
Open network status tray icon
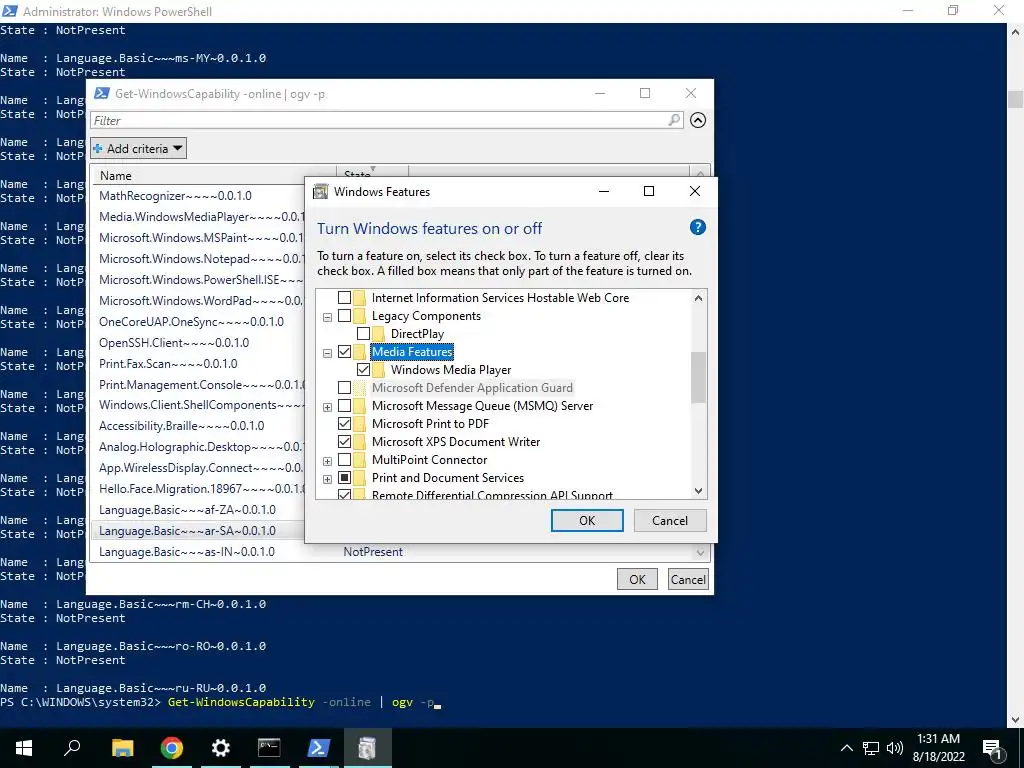(x=871, y=748)
